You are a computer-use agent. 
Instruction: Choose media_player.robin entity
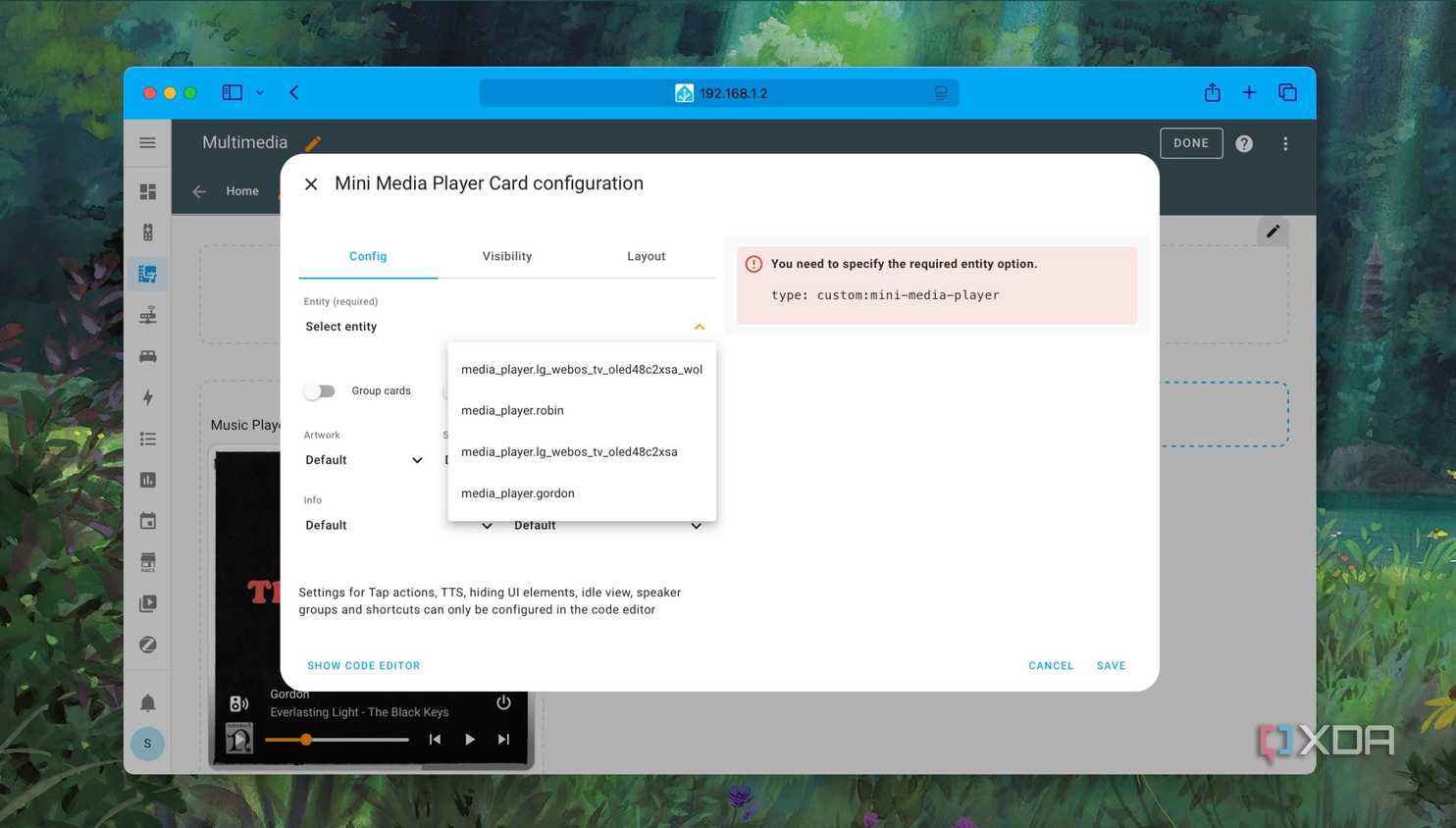tap(582, 411)
